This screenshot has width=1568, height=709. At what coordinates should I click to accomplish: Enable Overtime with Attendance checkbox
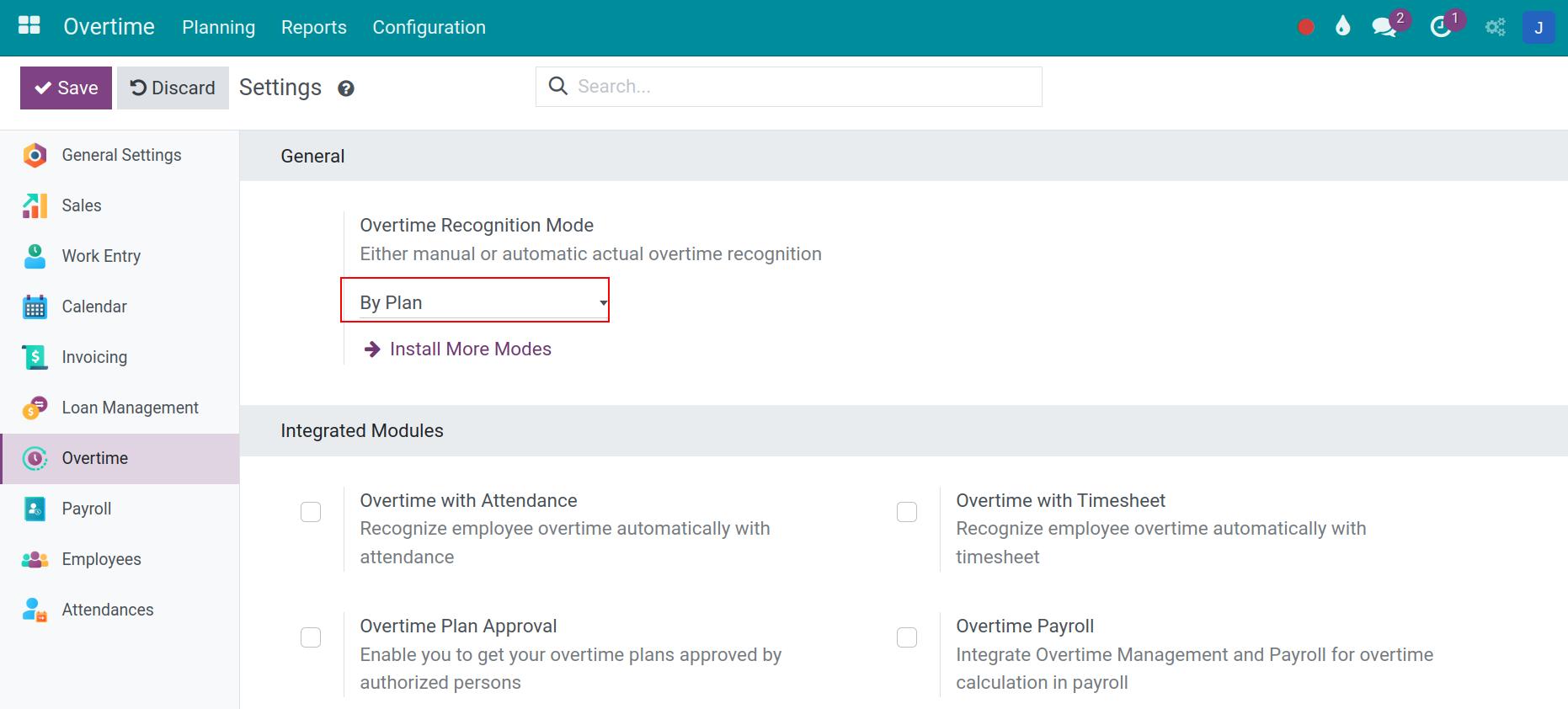click(311, 512)
